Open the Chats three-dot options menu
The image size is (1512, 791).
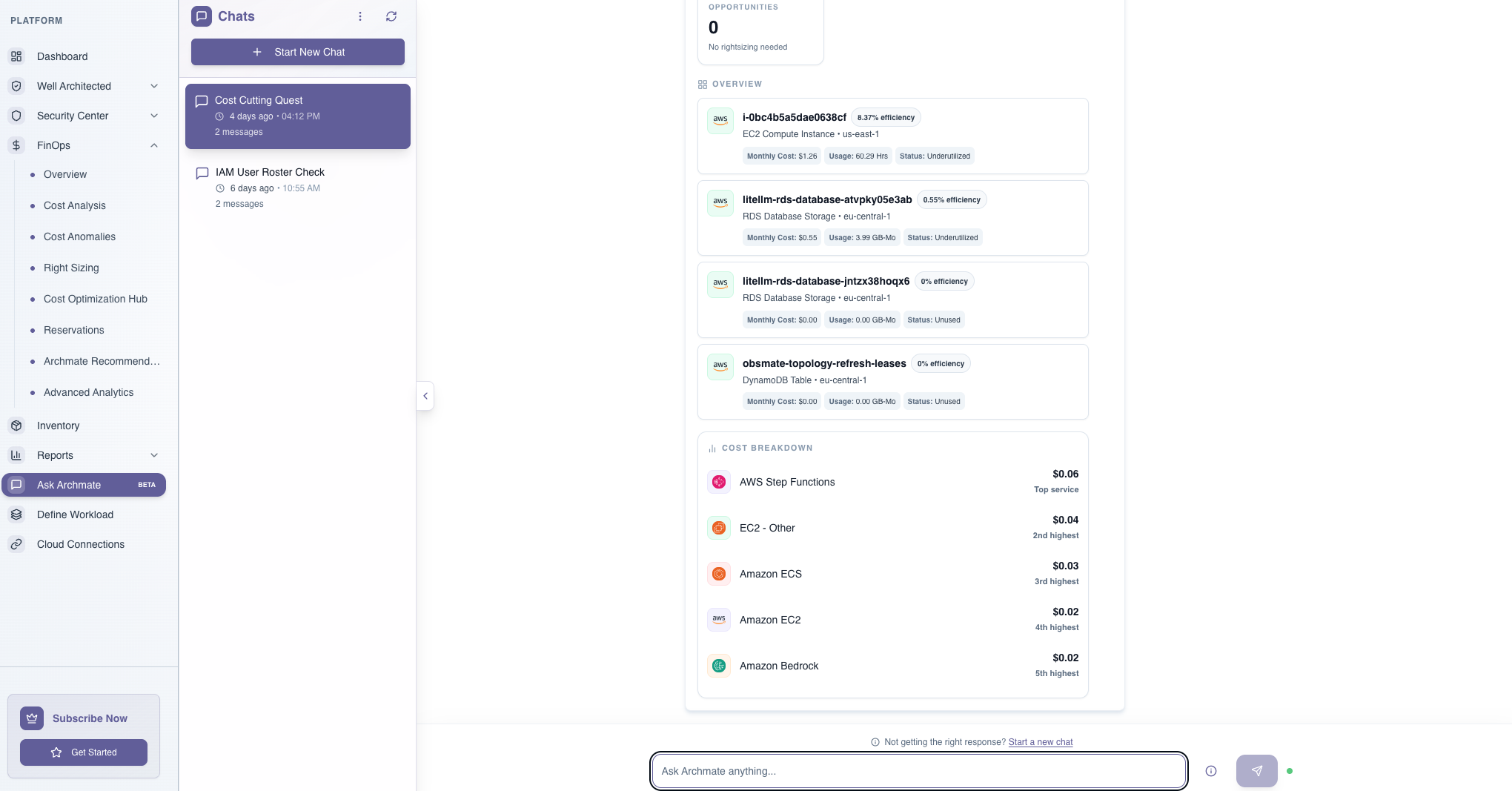[x=360, y=16]
